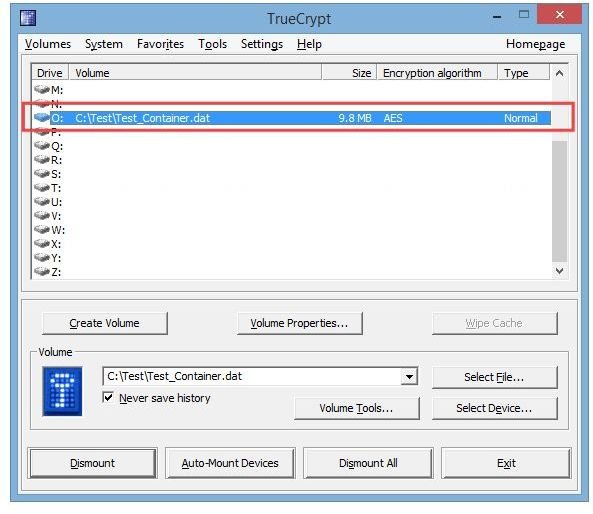Click the Dismount All button
593x514 pixels.
[368, 463]
